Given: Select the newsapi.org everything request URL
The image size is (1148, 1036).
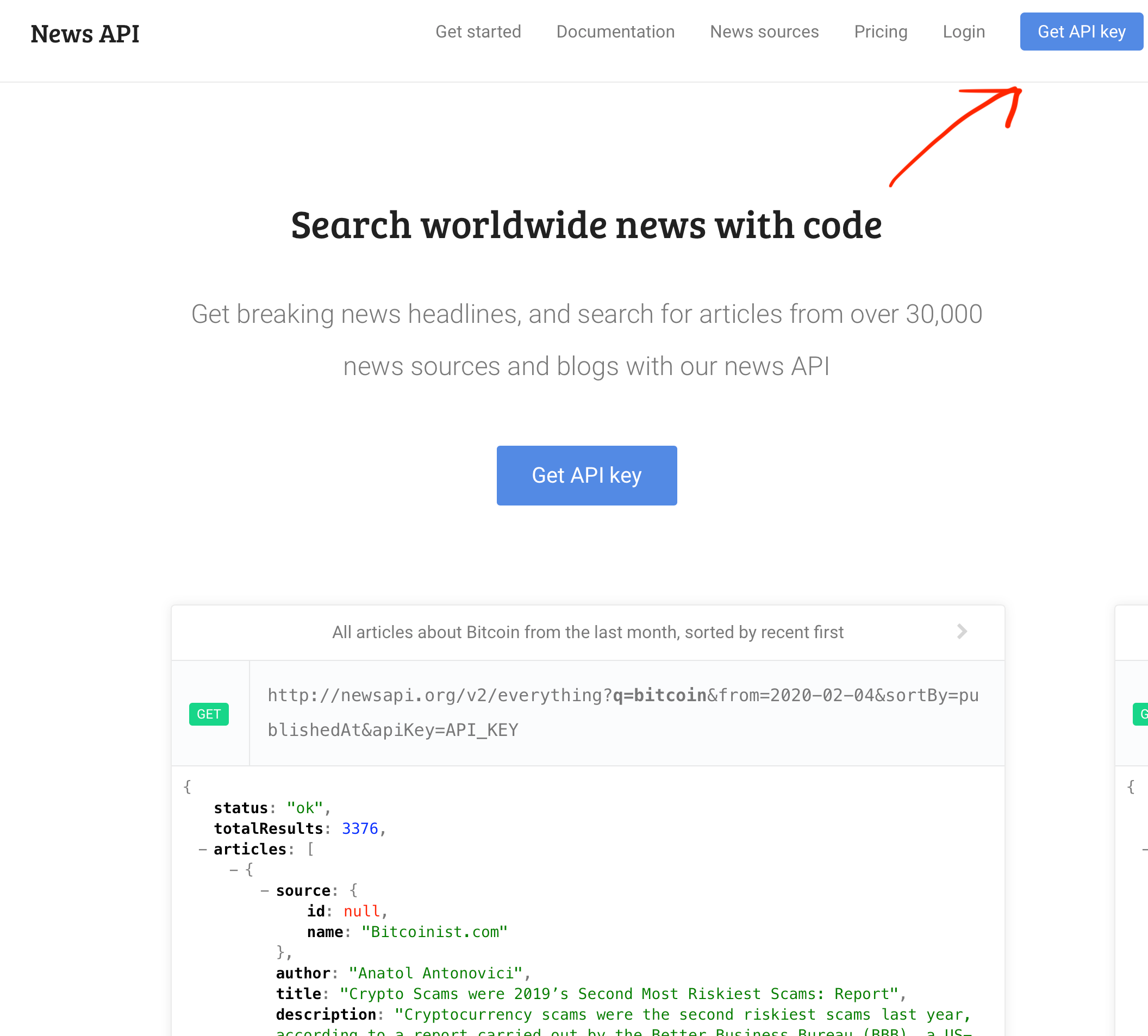Looking at the screenshot, I should [623, 713].
